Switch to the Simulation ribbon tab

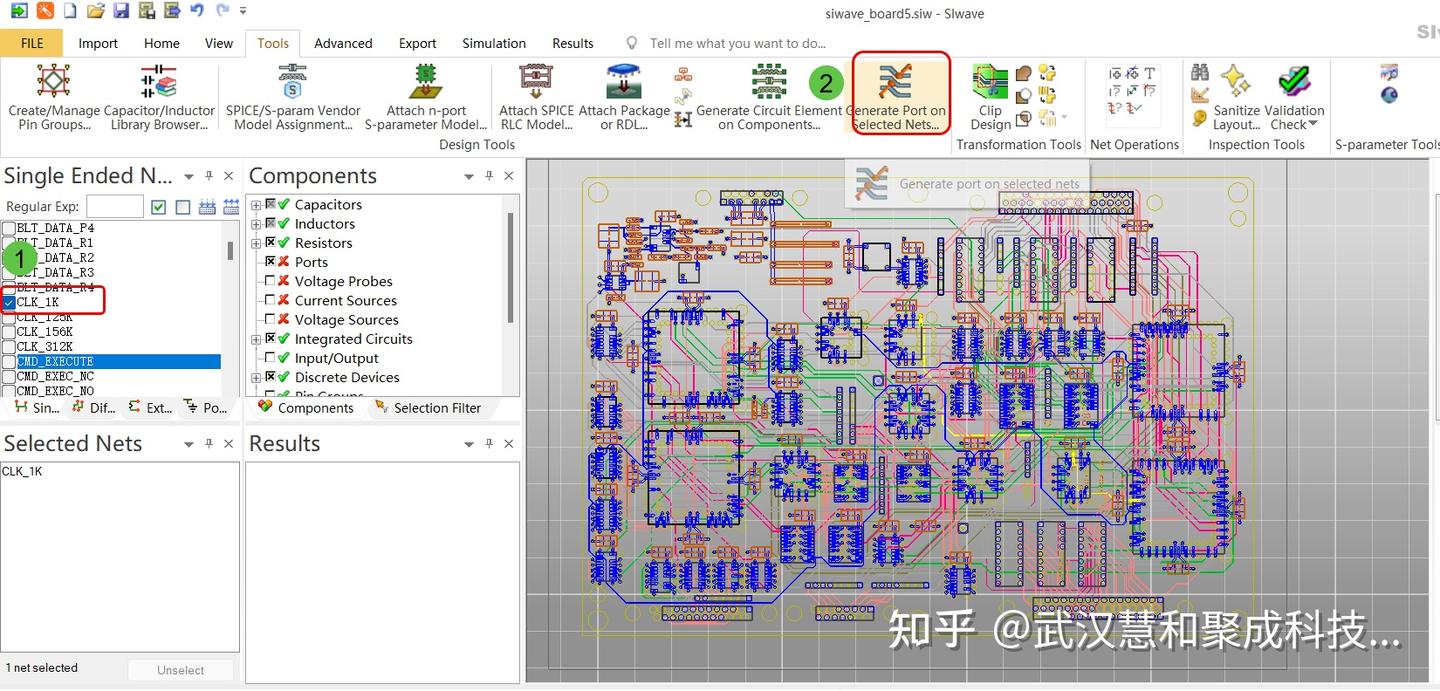[x=494, y=43]
